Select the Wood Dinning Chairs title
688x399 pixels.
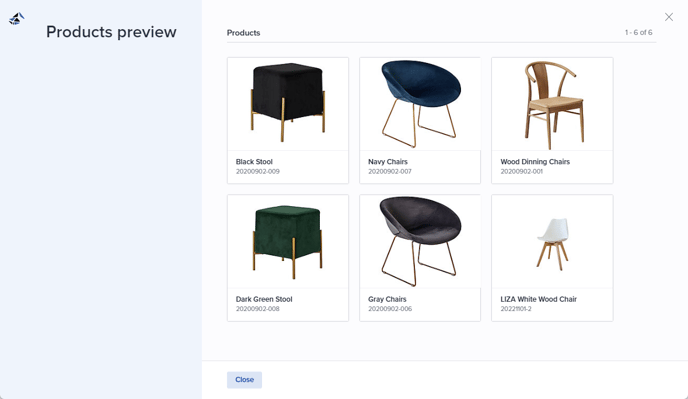pos(535,162)
